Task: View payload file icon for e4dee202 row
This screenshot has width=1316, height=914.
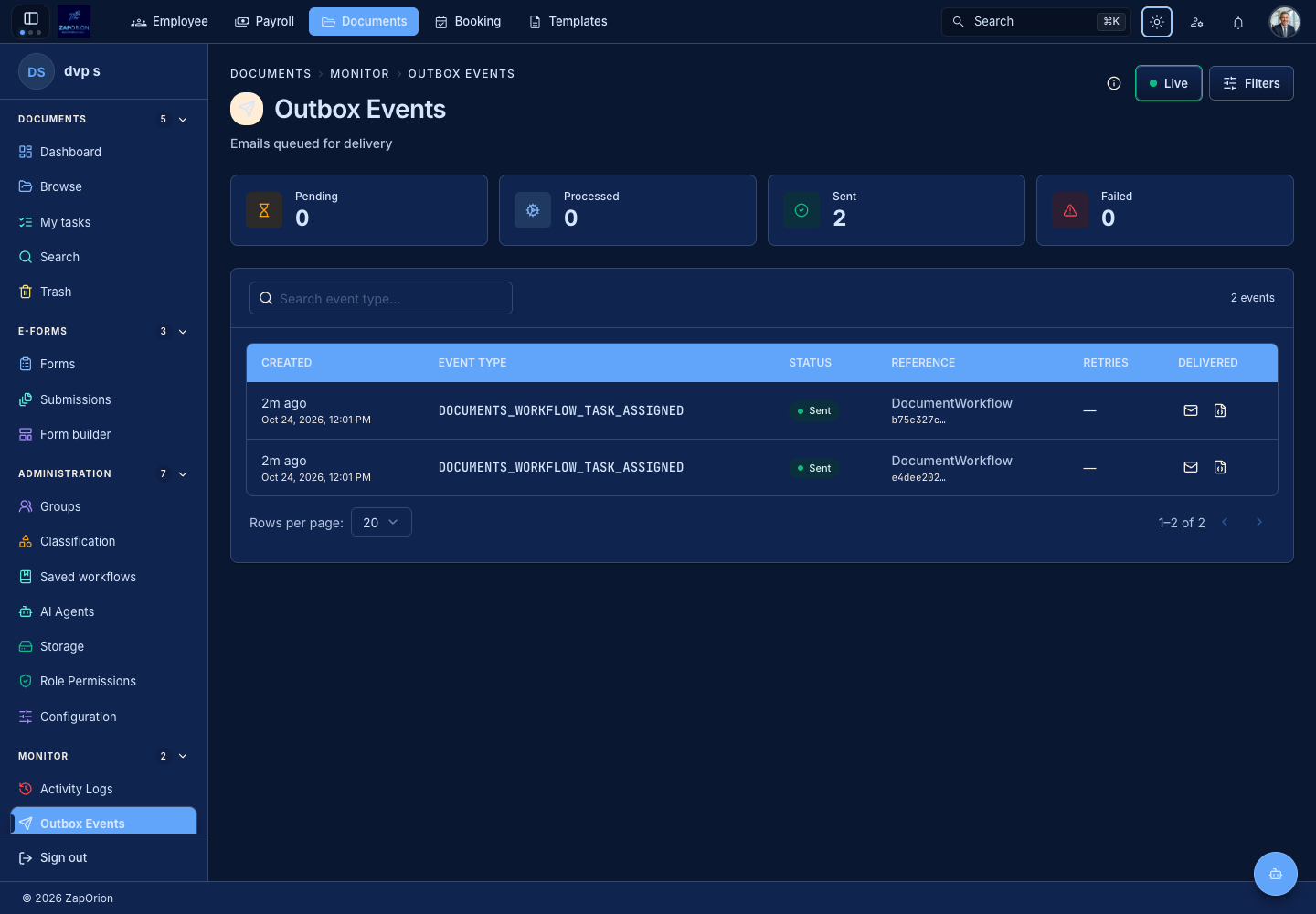Action: click(1220, 467)
